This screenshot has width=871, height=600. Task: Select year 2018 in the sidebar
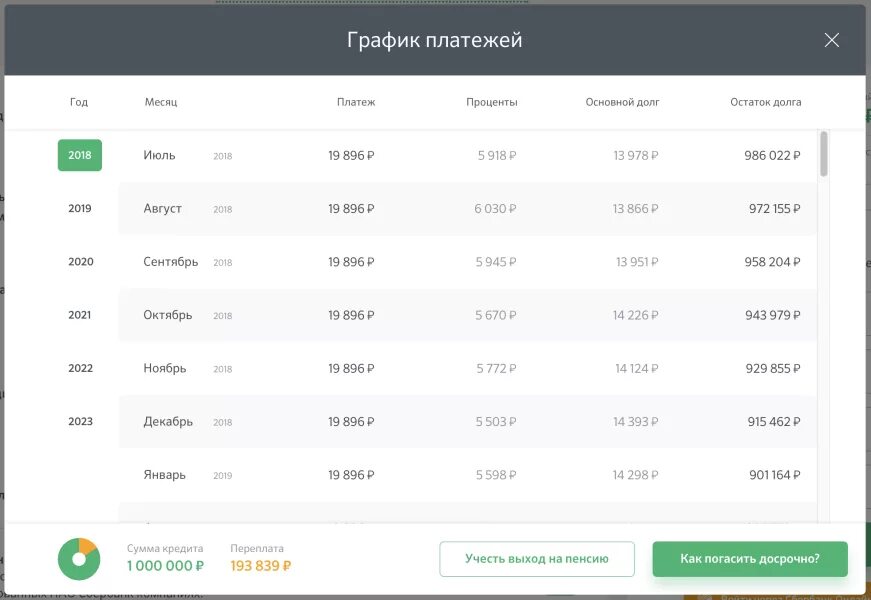click(79, 155)
